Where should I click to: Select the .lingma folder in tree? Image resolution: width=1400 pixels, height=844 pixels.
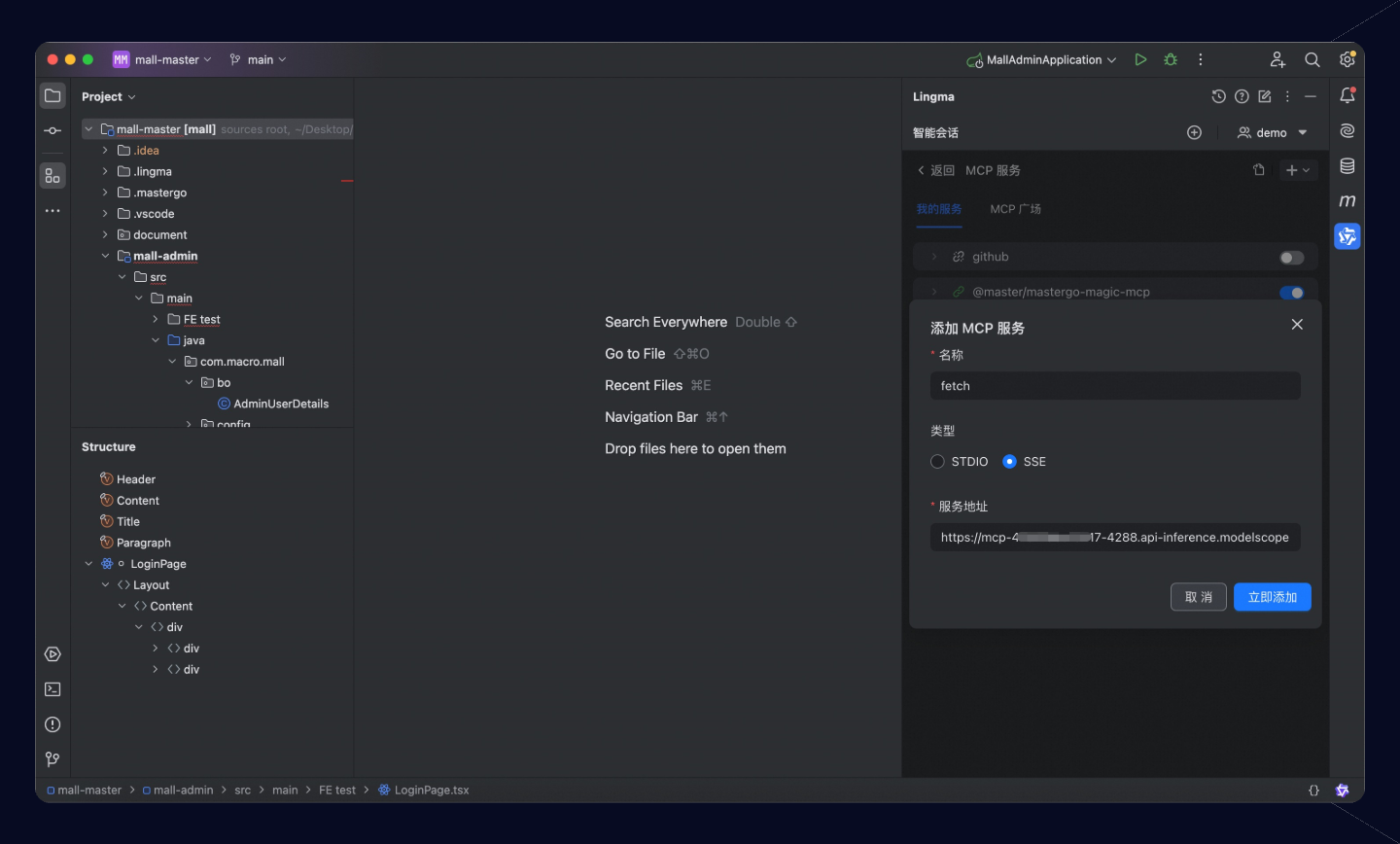click(x=153, y=172)
